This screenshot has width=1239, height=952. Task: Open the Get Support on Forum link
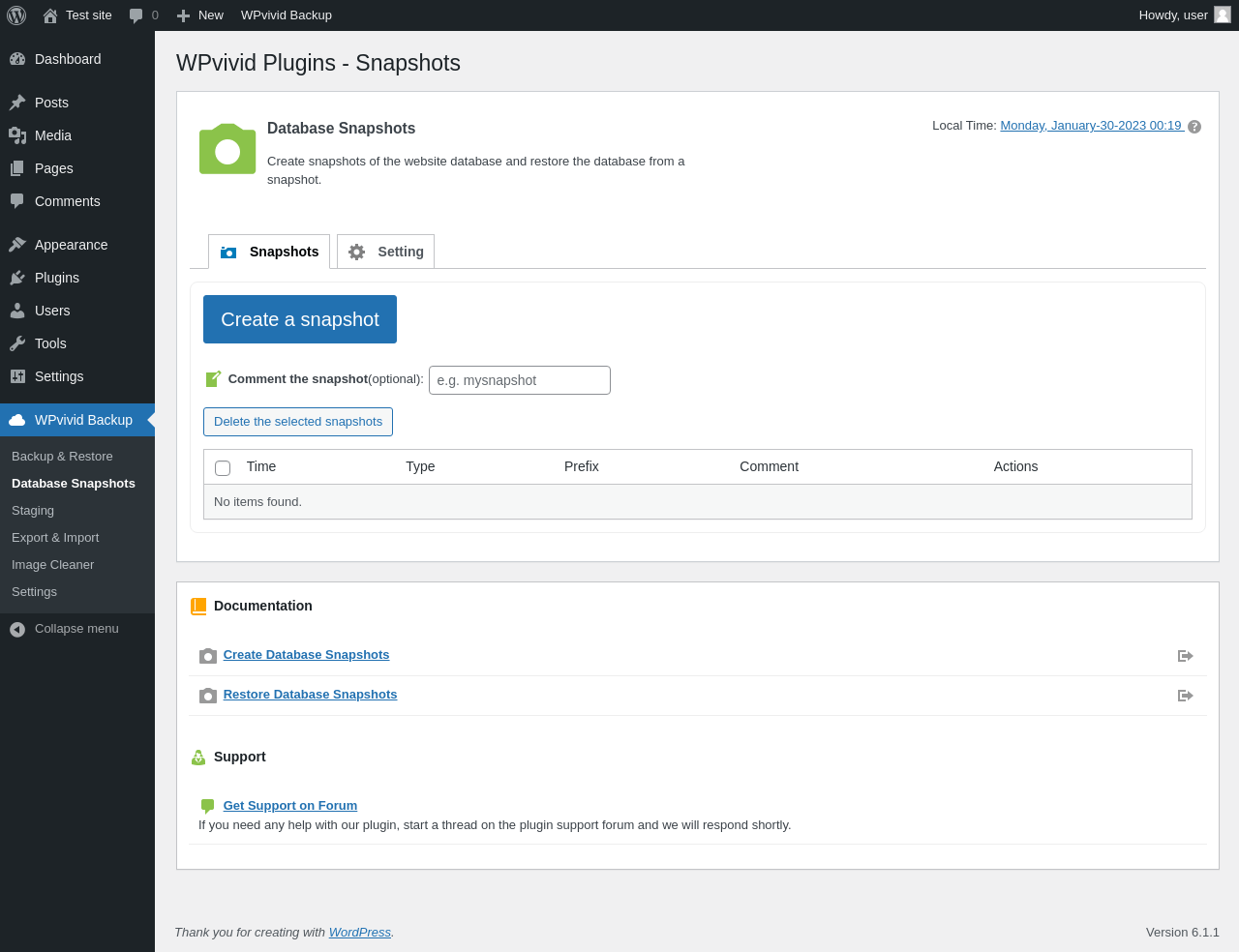pyautogui.click(x=290, y=806)
